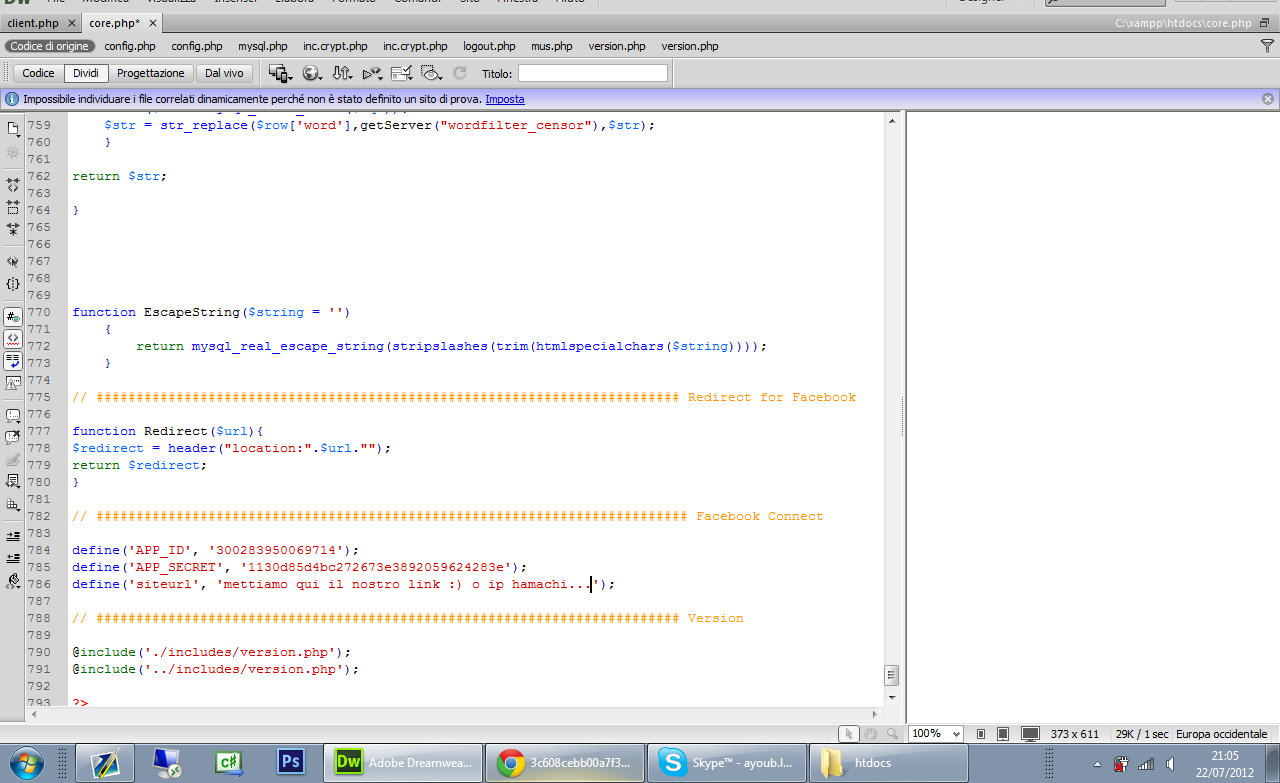Remove comment from selected code
This screenshot has width=1280, height=783.
point(13,437)
